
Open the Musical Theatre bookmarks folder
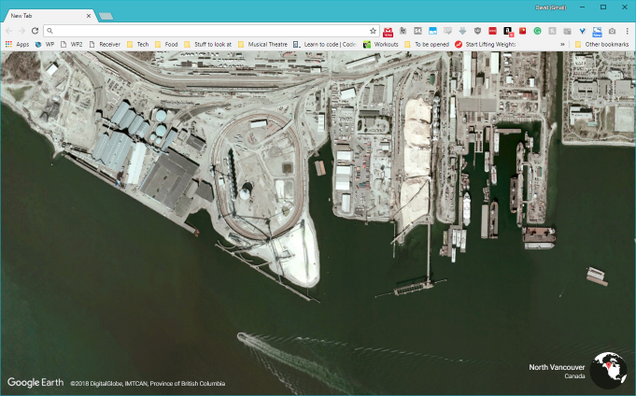click(262, 44)
